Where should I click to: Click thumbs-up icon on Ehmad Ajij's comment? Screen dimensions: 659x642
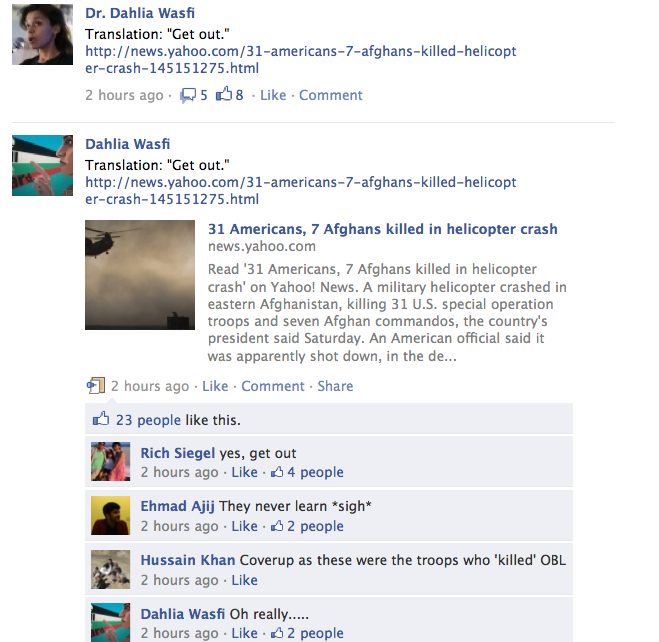tap(277, 526)
